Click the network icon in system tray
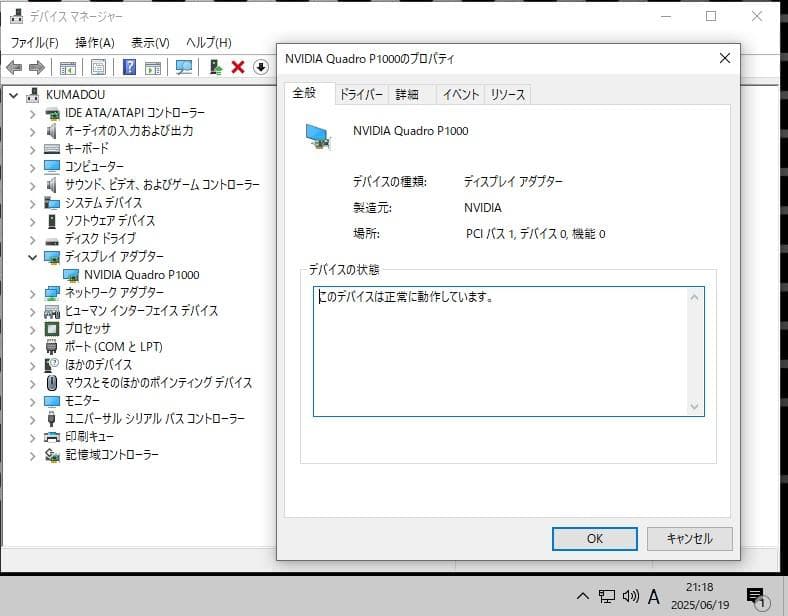This screenshot has height=616, width=788. click(x=607, y=597)
